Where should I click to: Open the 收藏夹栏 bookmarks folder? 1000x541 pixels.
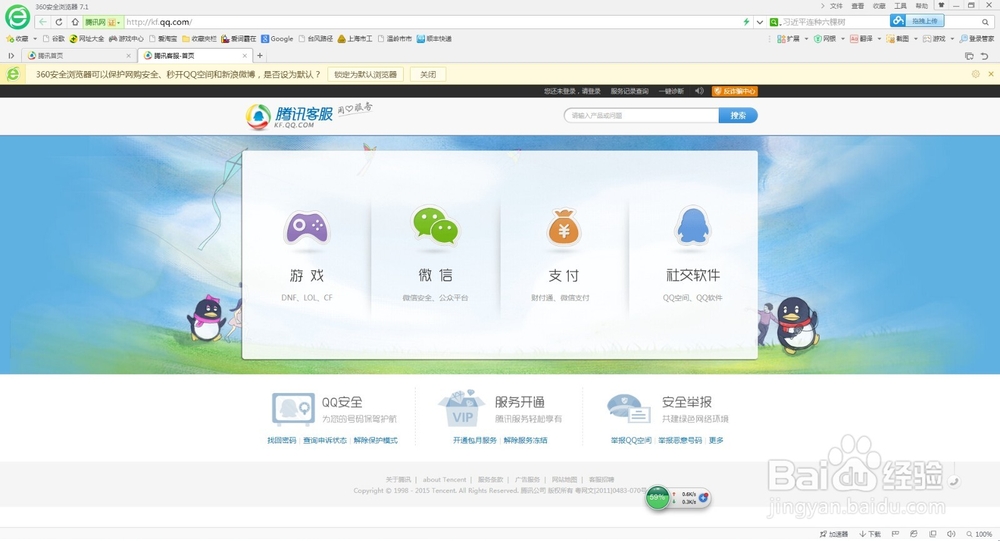click(199, 39)
